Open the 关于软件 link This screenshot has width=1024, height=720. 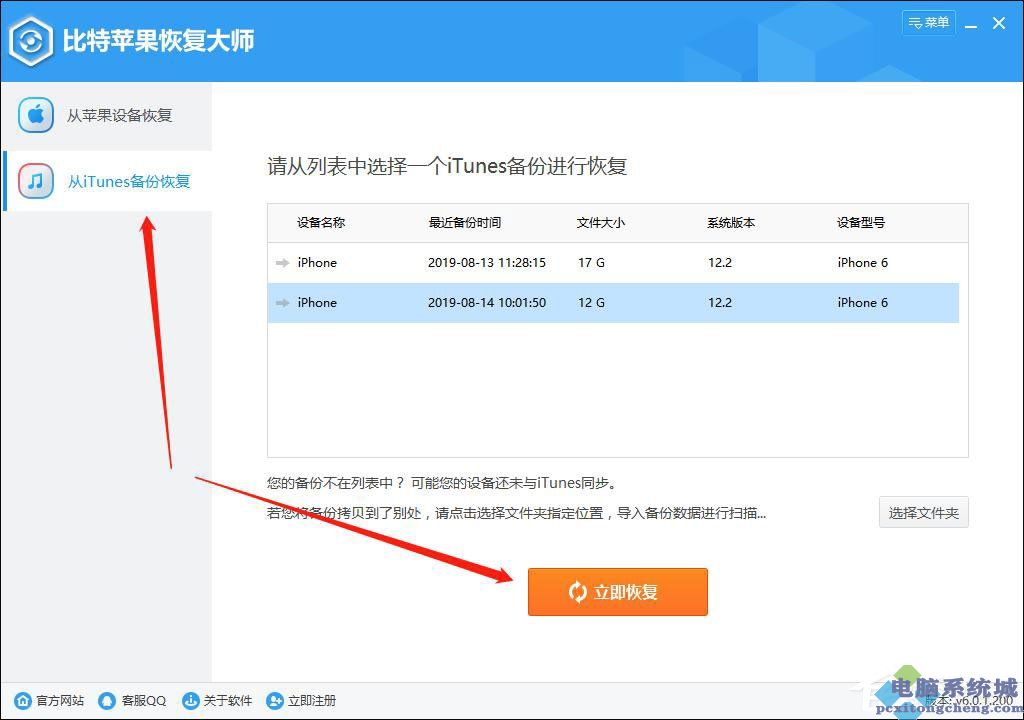tap(227, 700)
